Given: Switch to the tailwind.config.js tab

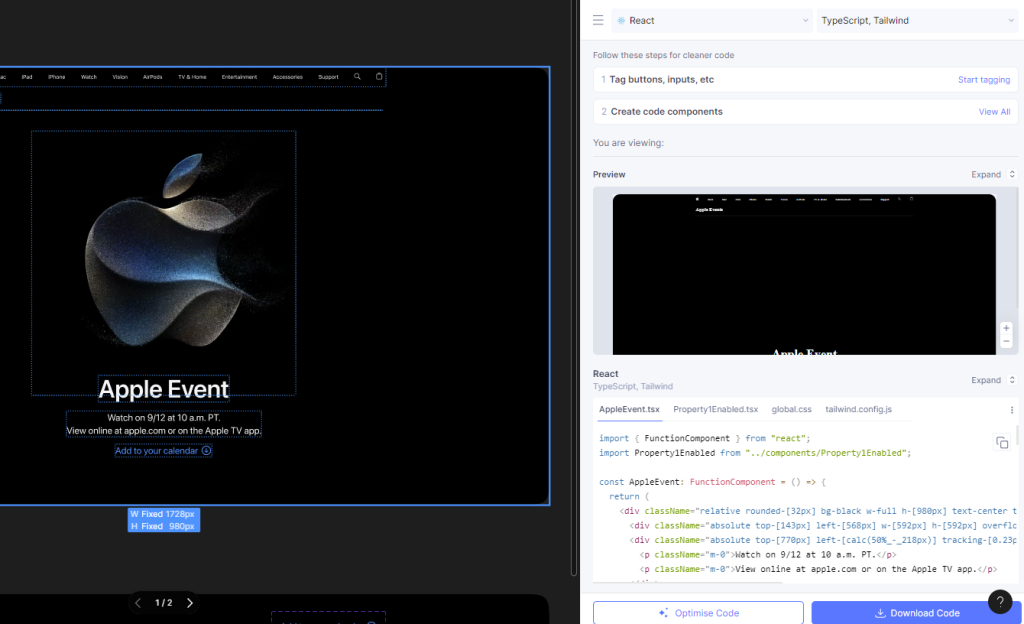Looking at the screenshot, I should pos(858,410).
